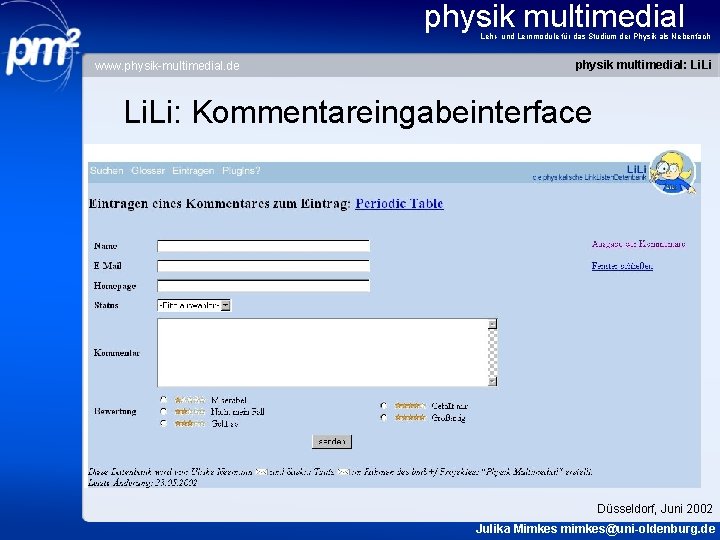Click the 'Düsseldorf, Juni 2002' text

(x=654, y=509)
